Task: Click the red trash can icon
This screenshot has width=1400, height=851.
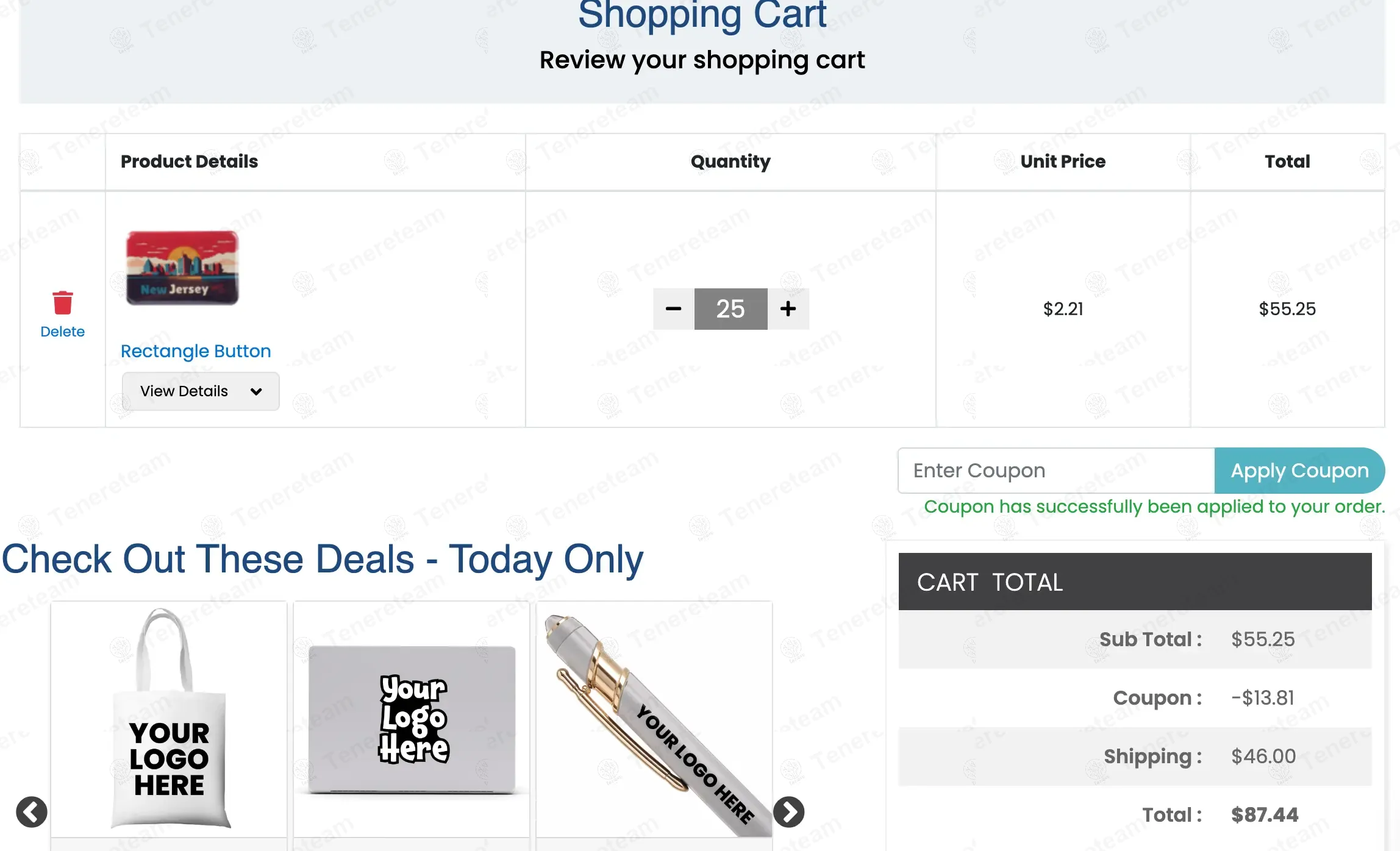Action: (62, 302)
